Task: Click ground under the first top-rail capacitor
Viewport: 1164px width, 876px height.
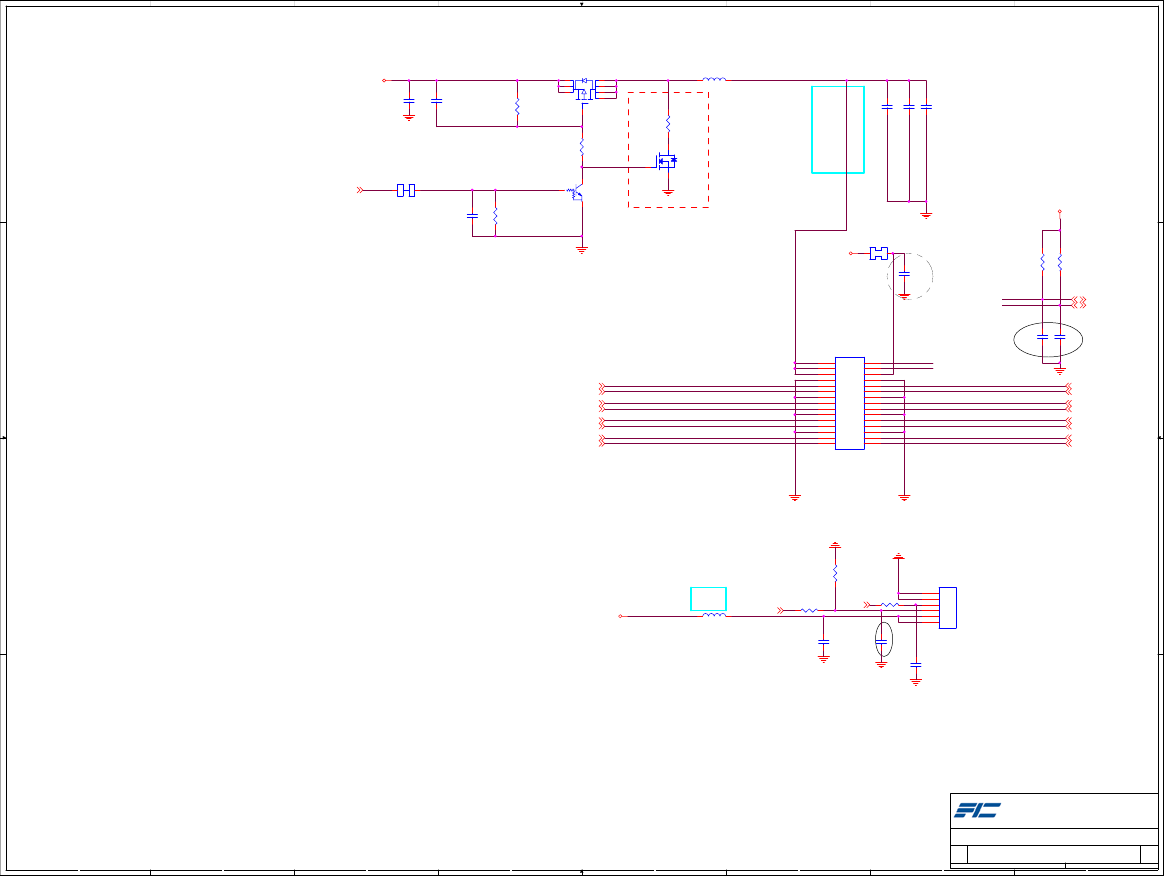Action: [x=409, y=117]
